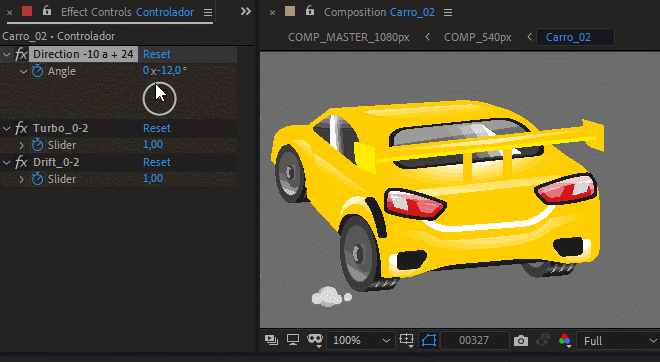
Task: Reset the Drift_0-2 effect
Action: pyautogui.click(x=157, y=162)
